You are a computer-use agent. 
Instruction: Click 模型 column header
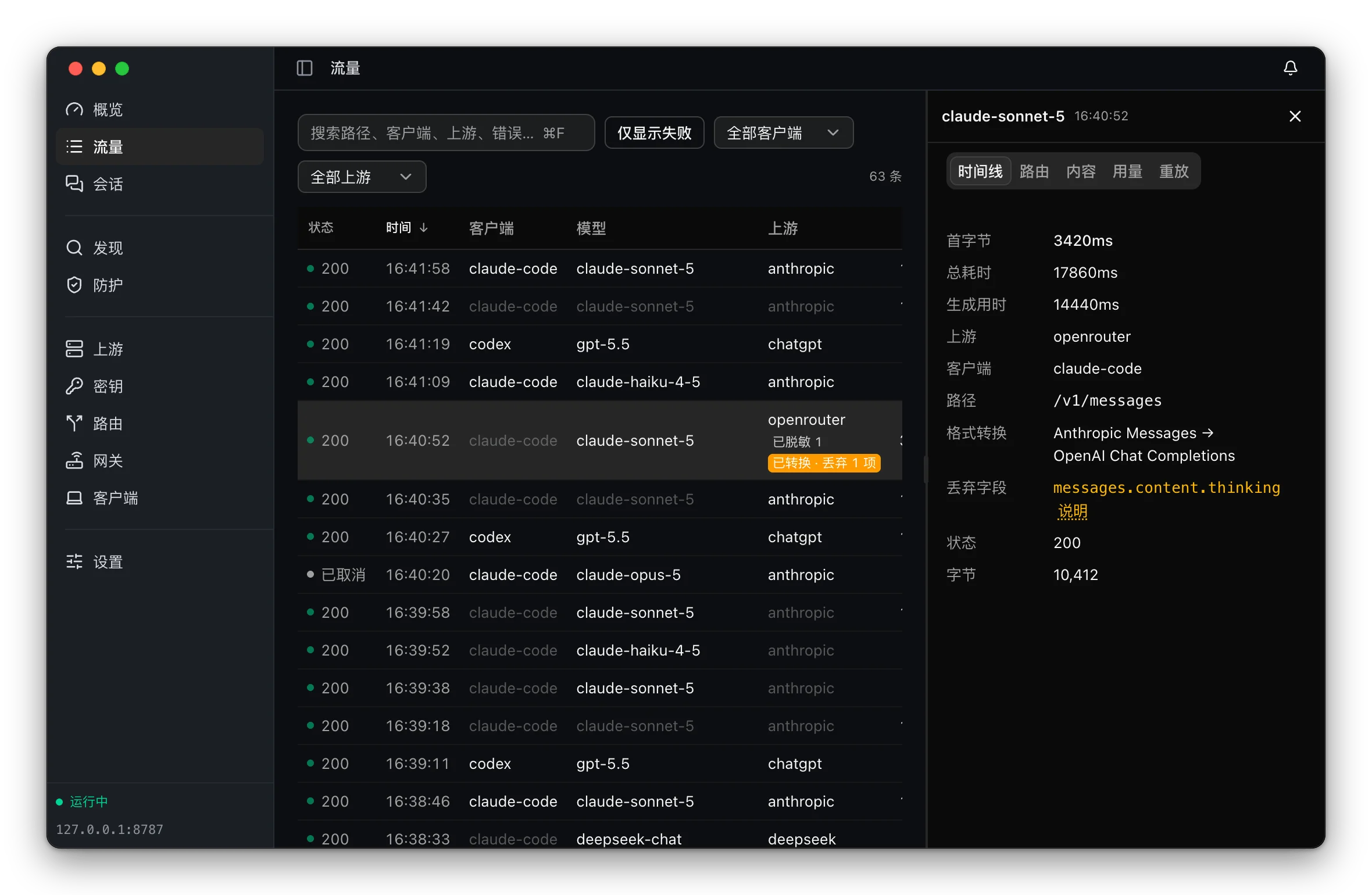(591, 228)
